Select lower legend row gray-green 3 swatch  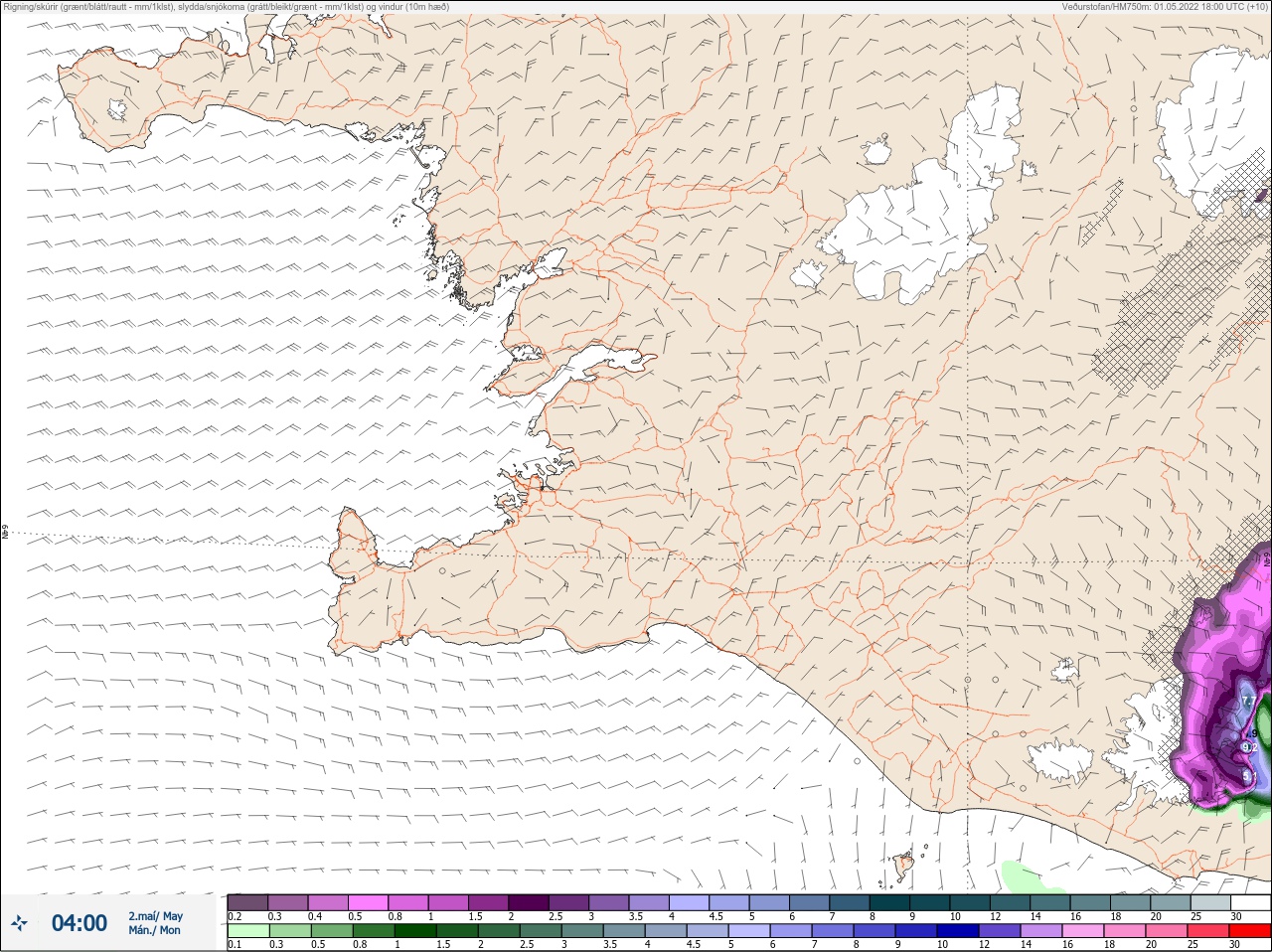583,931
